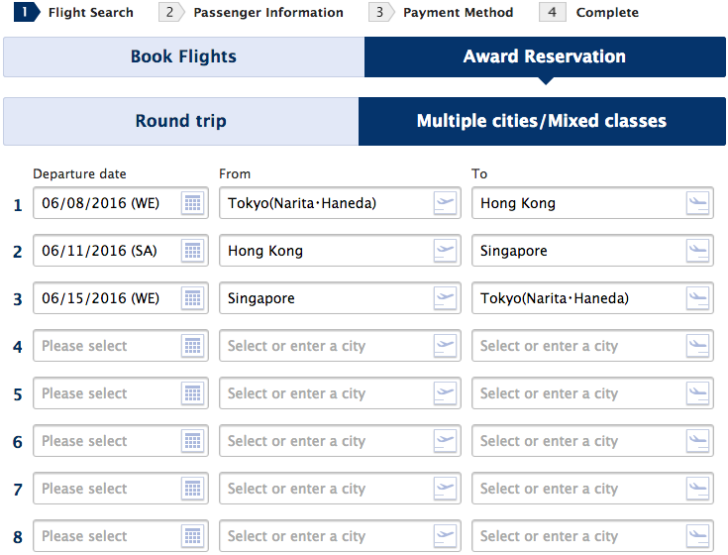
Task: Click arrival plane icon in row 5 To field
Action: (697, 393)
